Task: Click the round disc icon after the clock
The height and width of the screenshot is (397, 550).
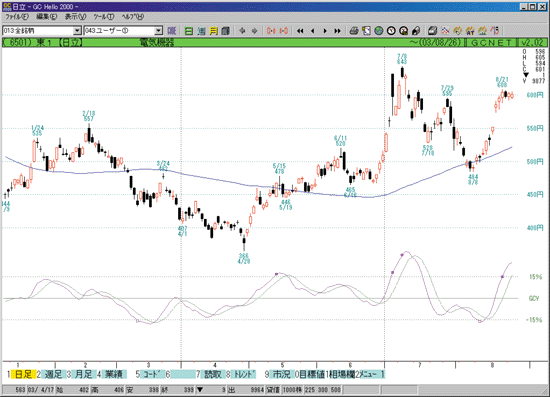Action: point(403,31)
